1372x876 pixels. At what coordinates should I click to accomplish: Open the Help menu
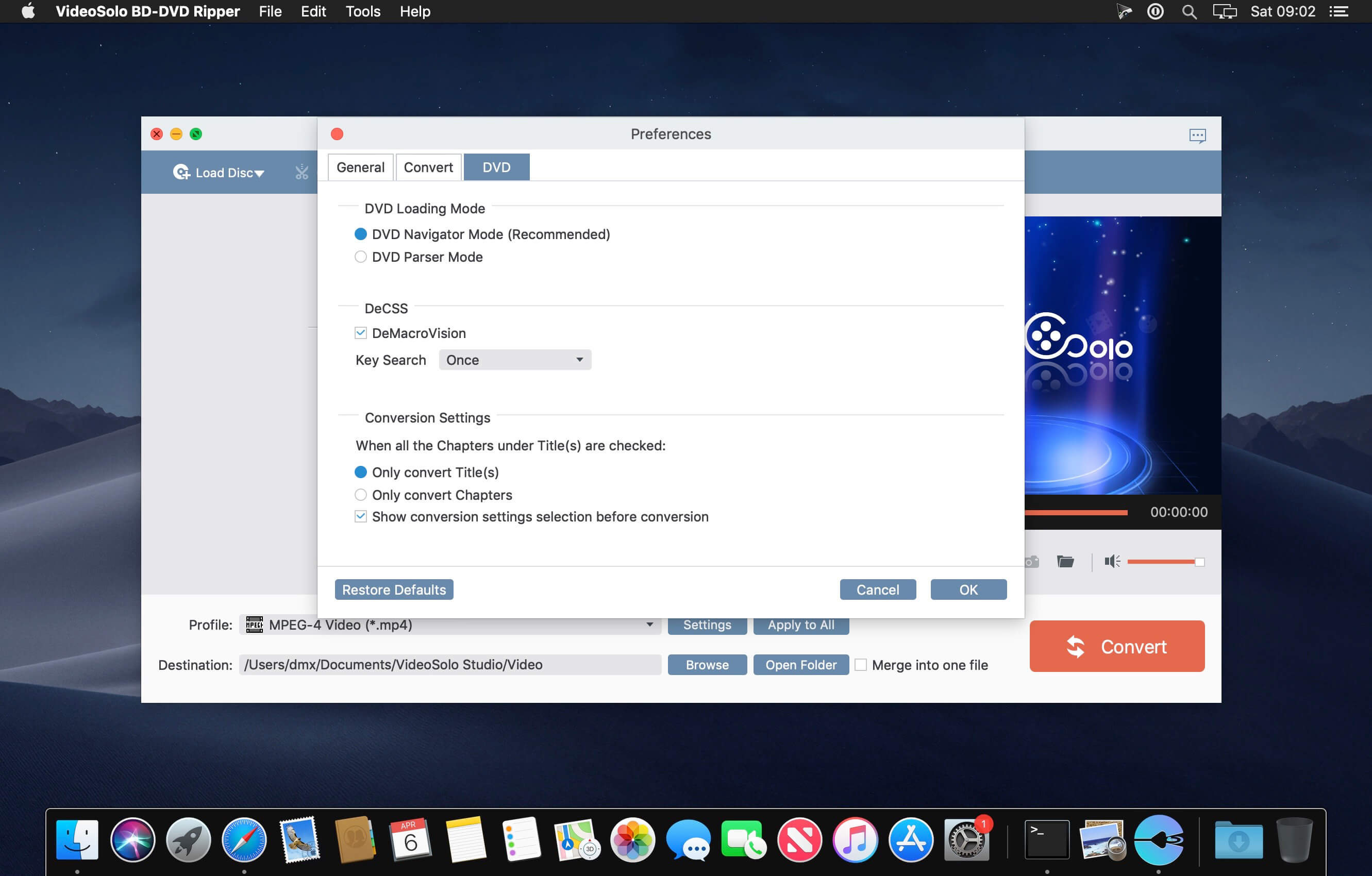415,11
